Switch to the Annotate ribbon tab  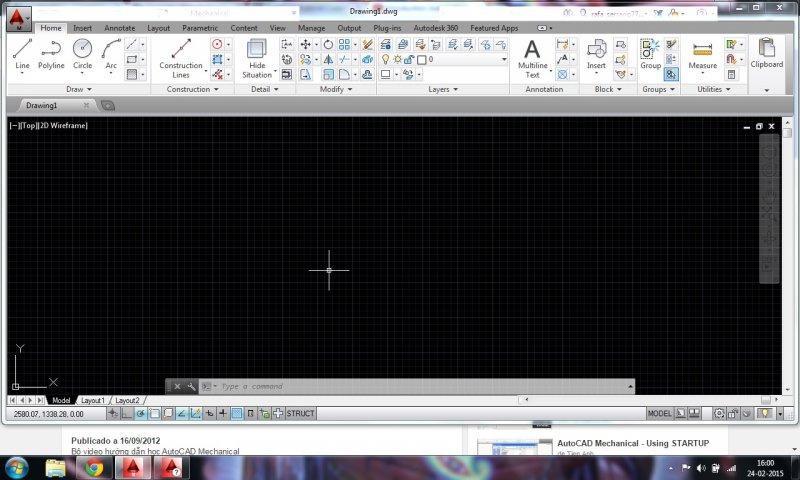(x=119, y=28)
